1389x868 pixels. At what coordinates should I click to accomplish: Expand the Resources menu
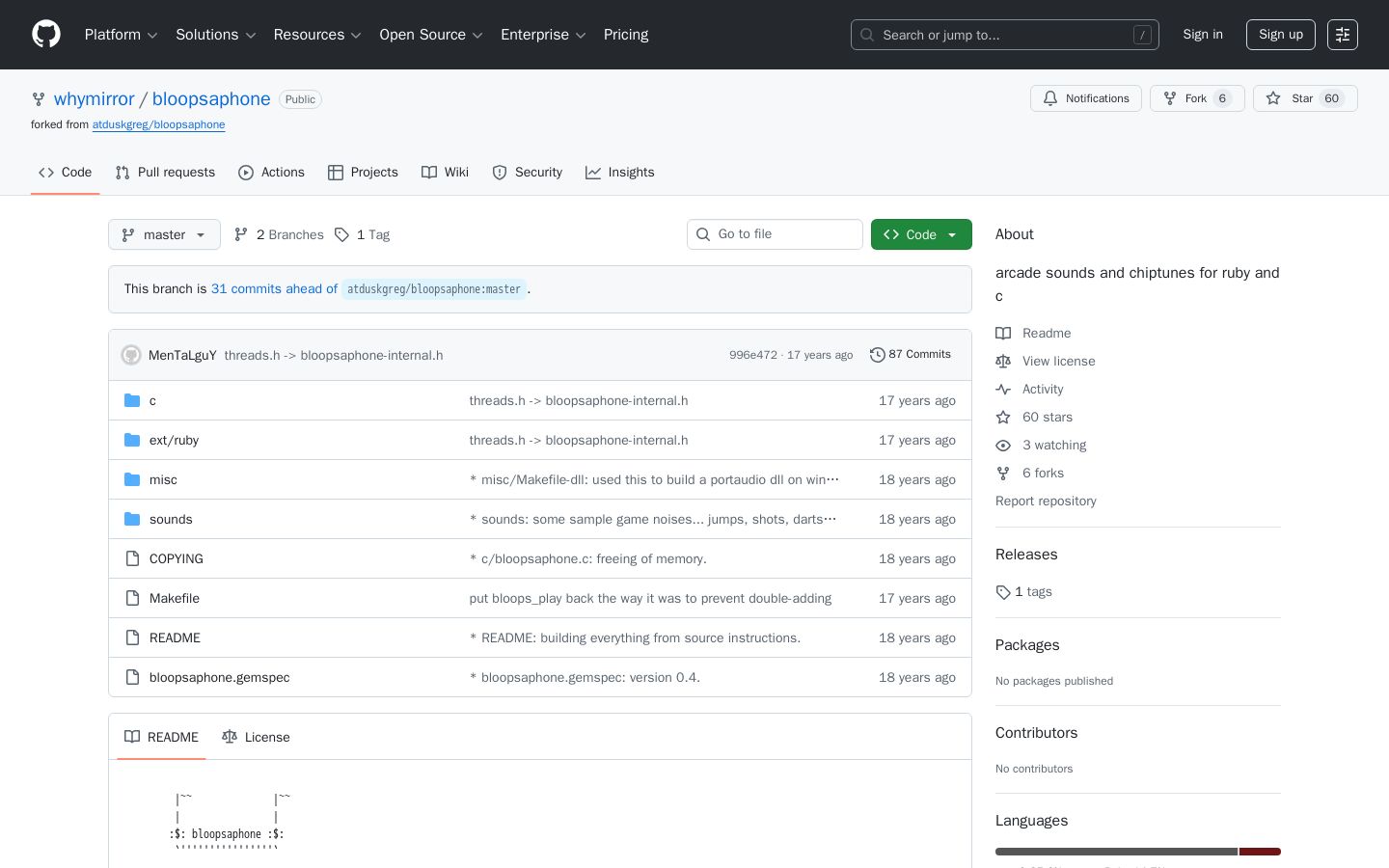click(x=317, y=35)
